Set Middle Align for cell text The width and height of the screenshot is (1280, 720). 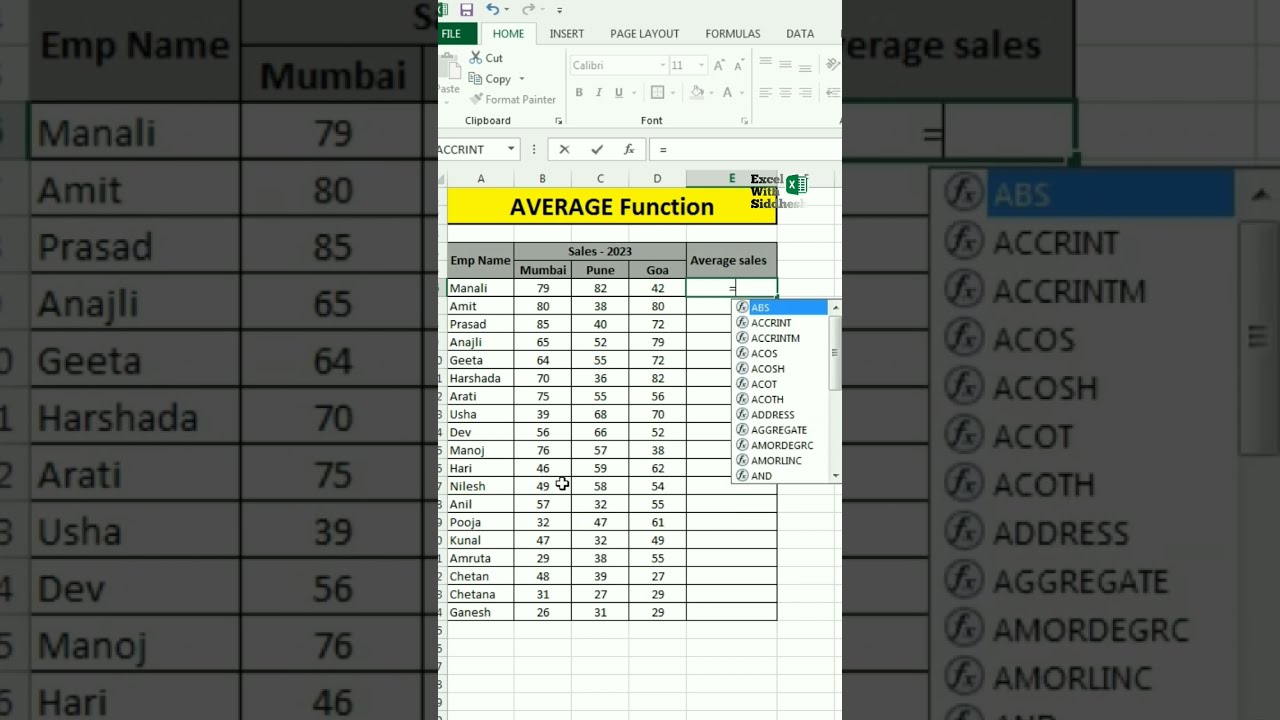(786, 65)
